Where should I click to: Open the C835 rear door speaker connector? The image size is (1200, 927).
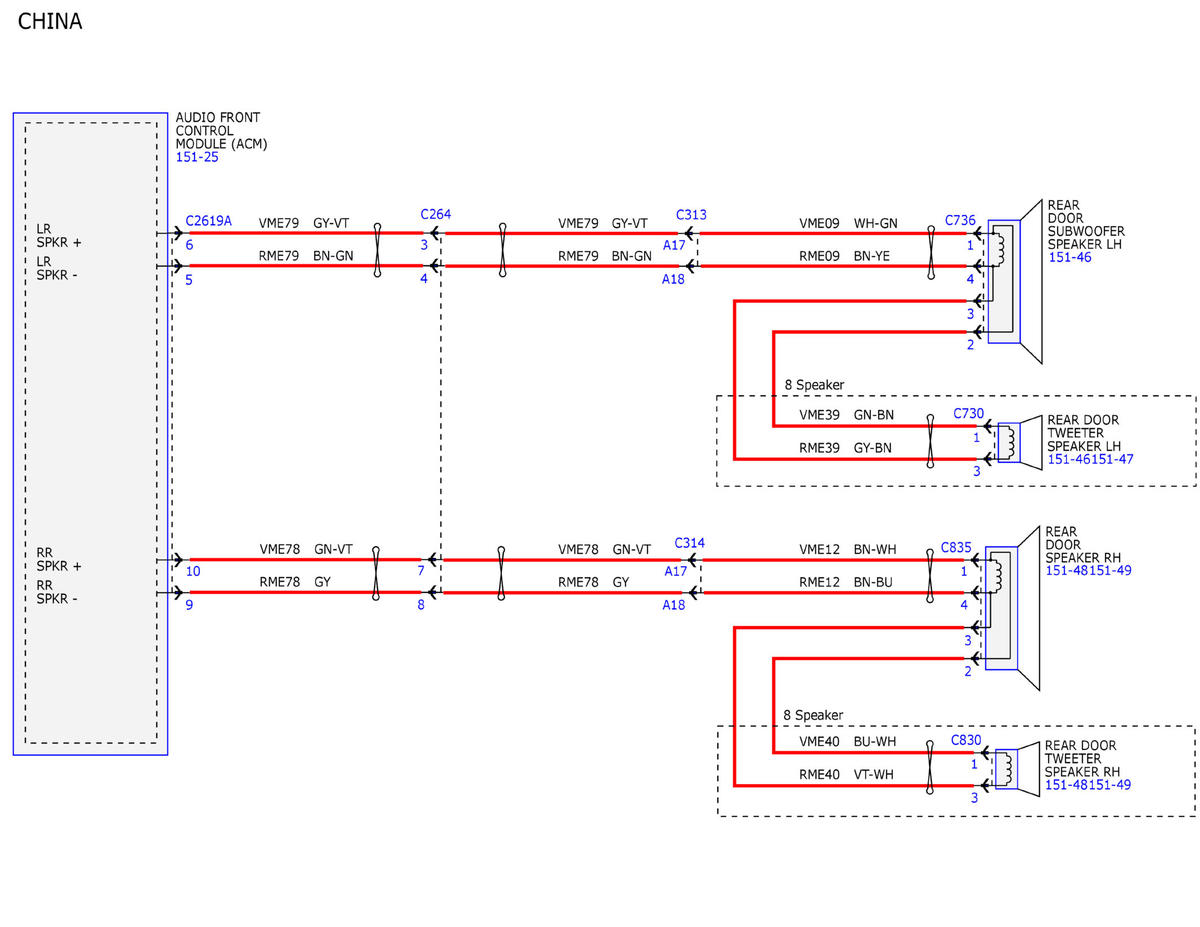tap(957, 548)
